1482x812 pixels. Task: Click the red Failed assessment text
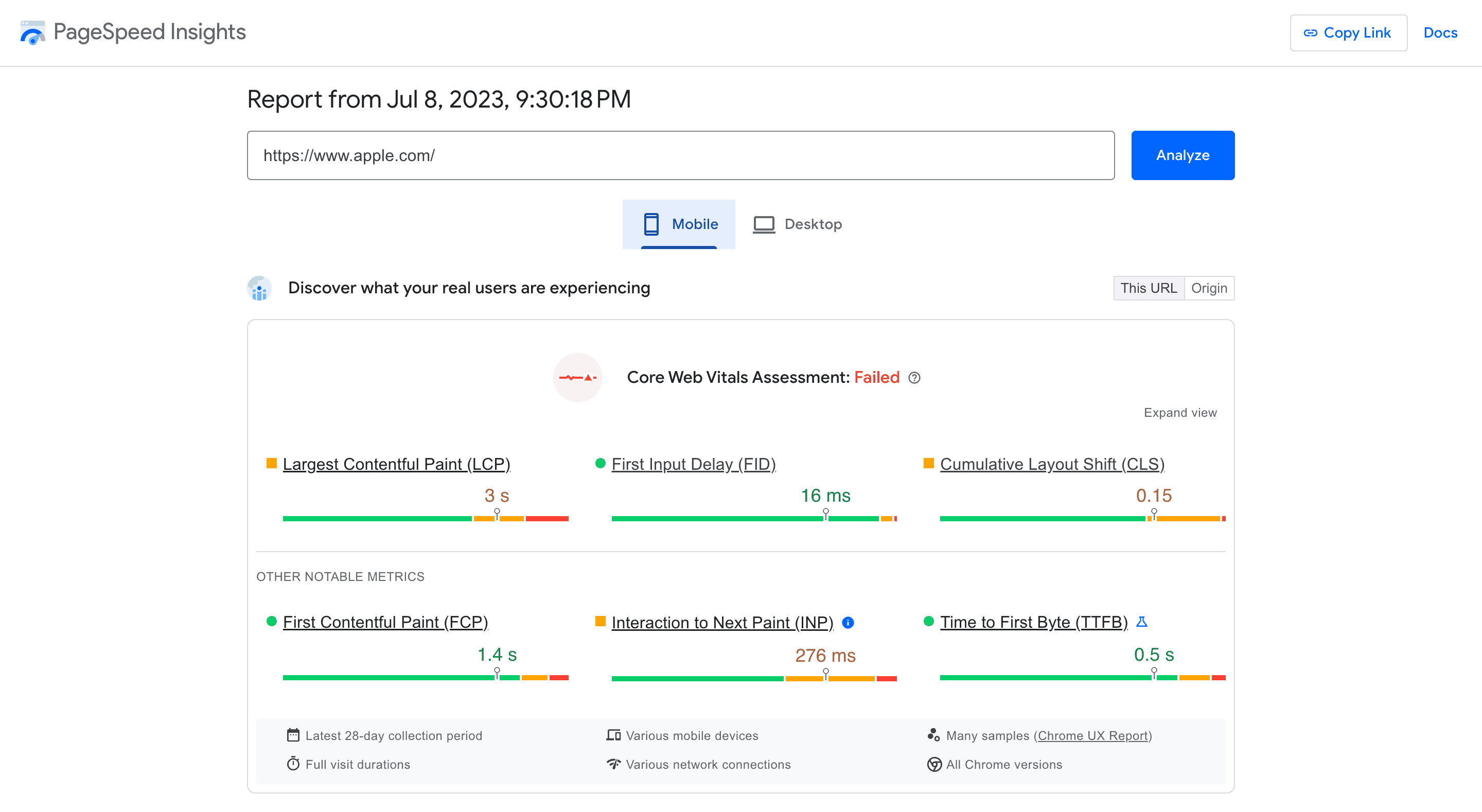[876, 378]
